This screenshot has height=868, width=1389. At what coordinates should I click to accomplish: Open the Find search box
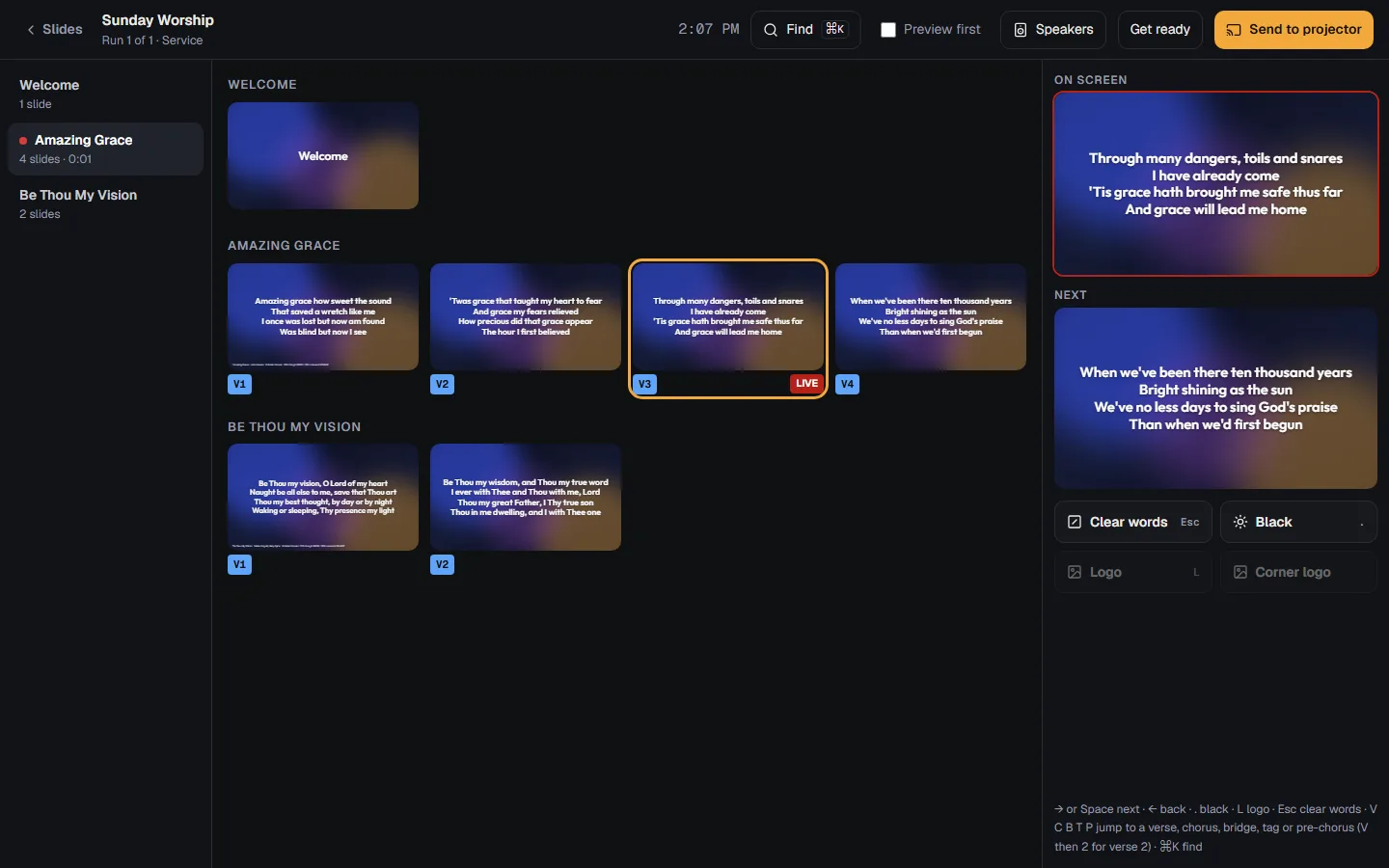tap(805, 30)
